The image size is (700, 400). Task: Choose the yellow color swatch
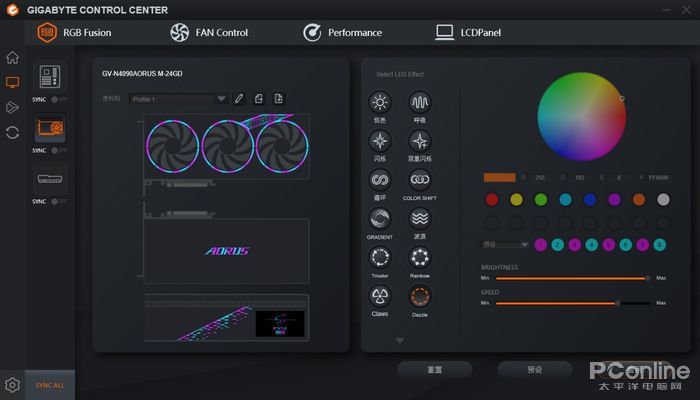[517, 200]
